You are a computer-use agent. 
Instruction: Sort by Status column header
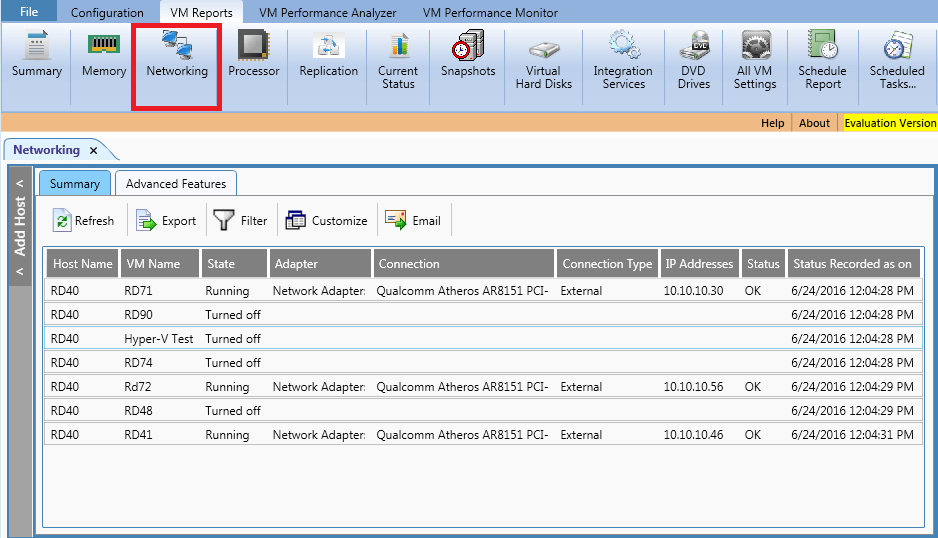point(763,263)
